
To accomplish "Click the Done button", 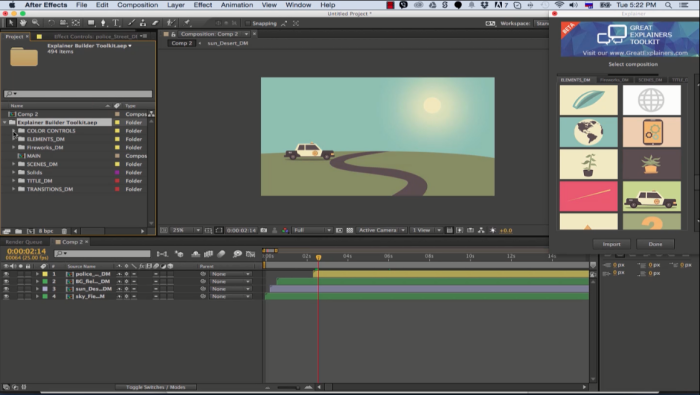I will pyautogui.click(x=655, y=244).
